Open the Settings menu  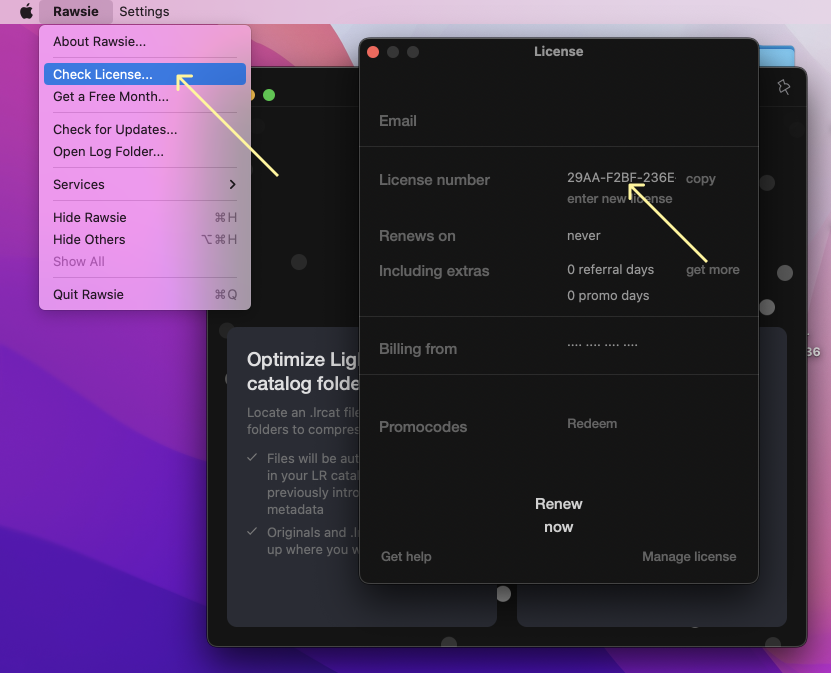144,11
